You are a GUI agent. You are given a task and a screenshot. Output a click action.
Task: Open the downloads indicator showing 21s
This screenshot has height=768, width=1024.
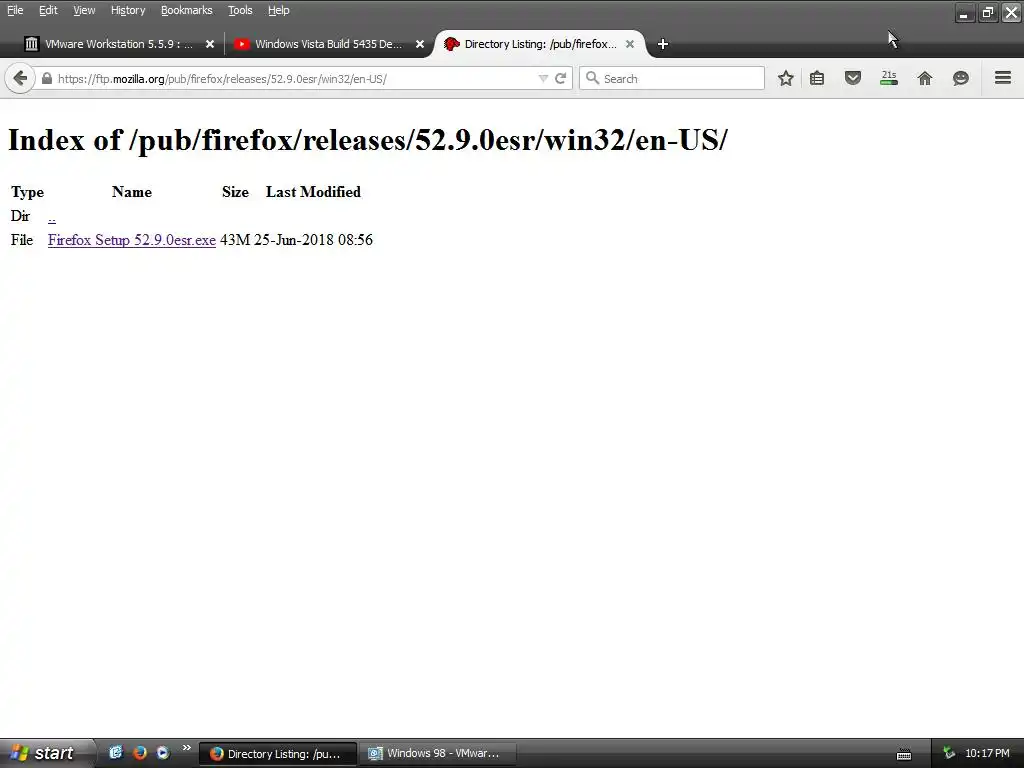click(x=889, y=78)
